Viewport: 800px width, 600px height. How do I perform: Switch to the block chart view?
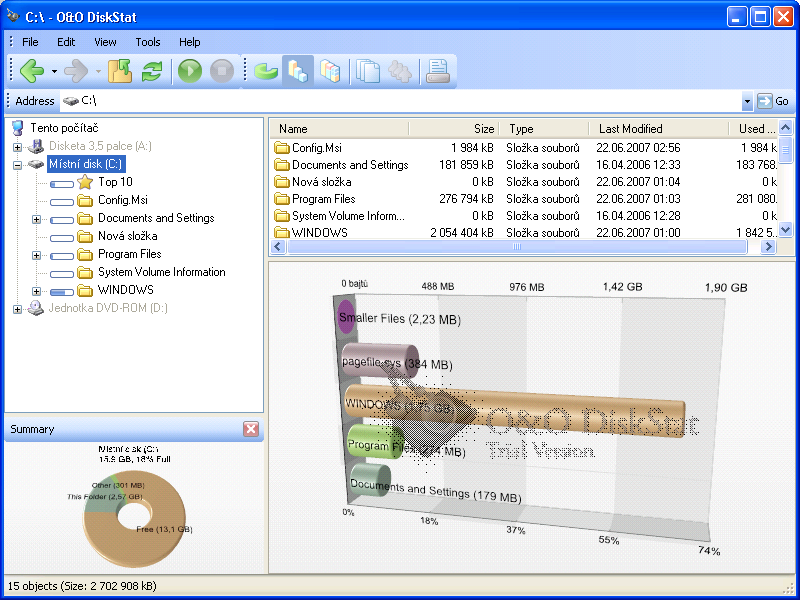330,71
